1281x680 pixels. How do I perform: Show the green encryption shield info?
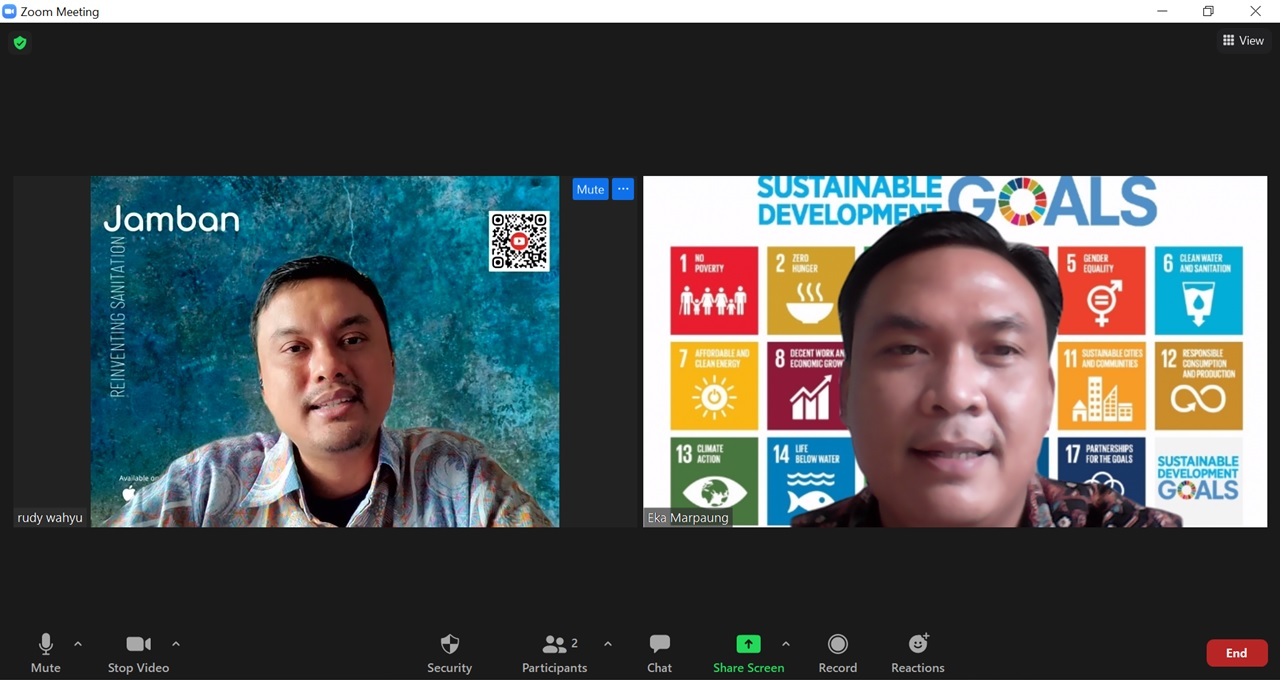(x=20, y=43)
